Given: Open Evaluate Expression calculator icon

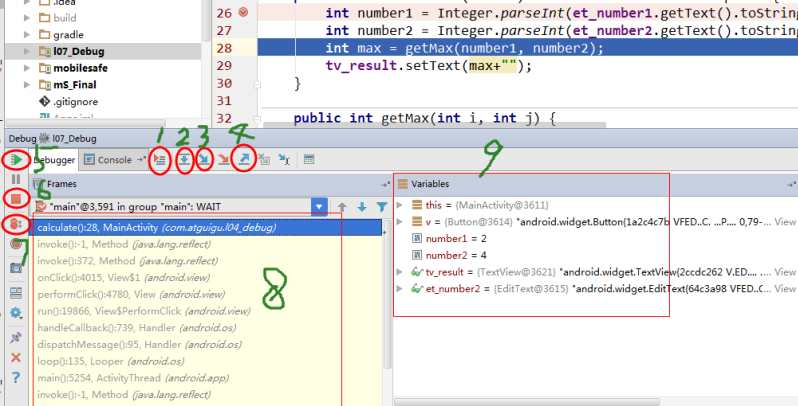Looking at the screenshot, I should tap(309, 160).
